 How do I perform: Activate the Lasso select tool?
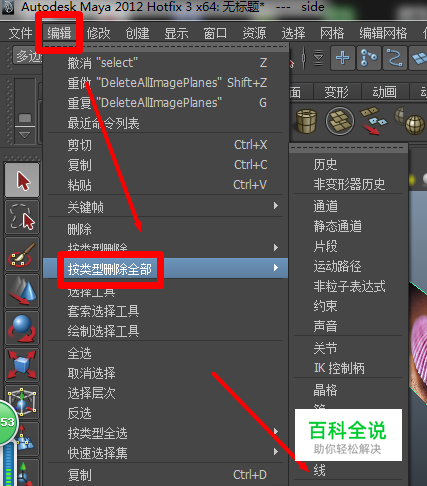coord(22,217)
